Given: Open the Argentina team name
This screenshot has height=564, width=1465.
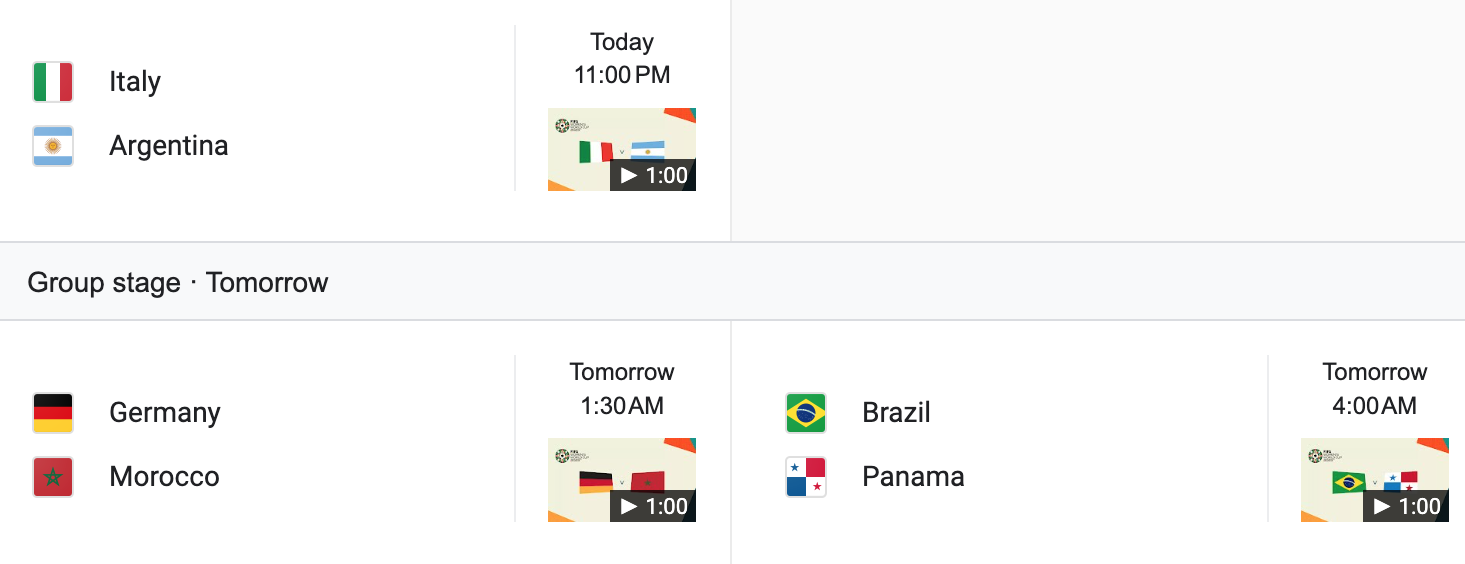Looking at the screenshot, I should tap(169, 146).
